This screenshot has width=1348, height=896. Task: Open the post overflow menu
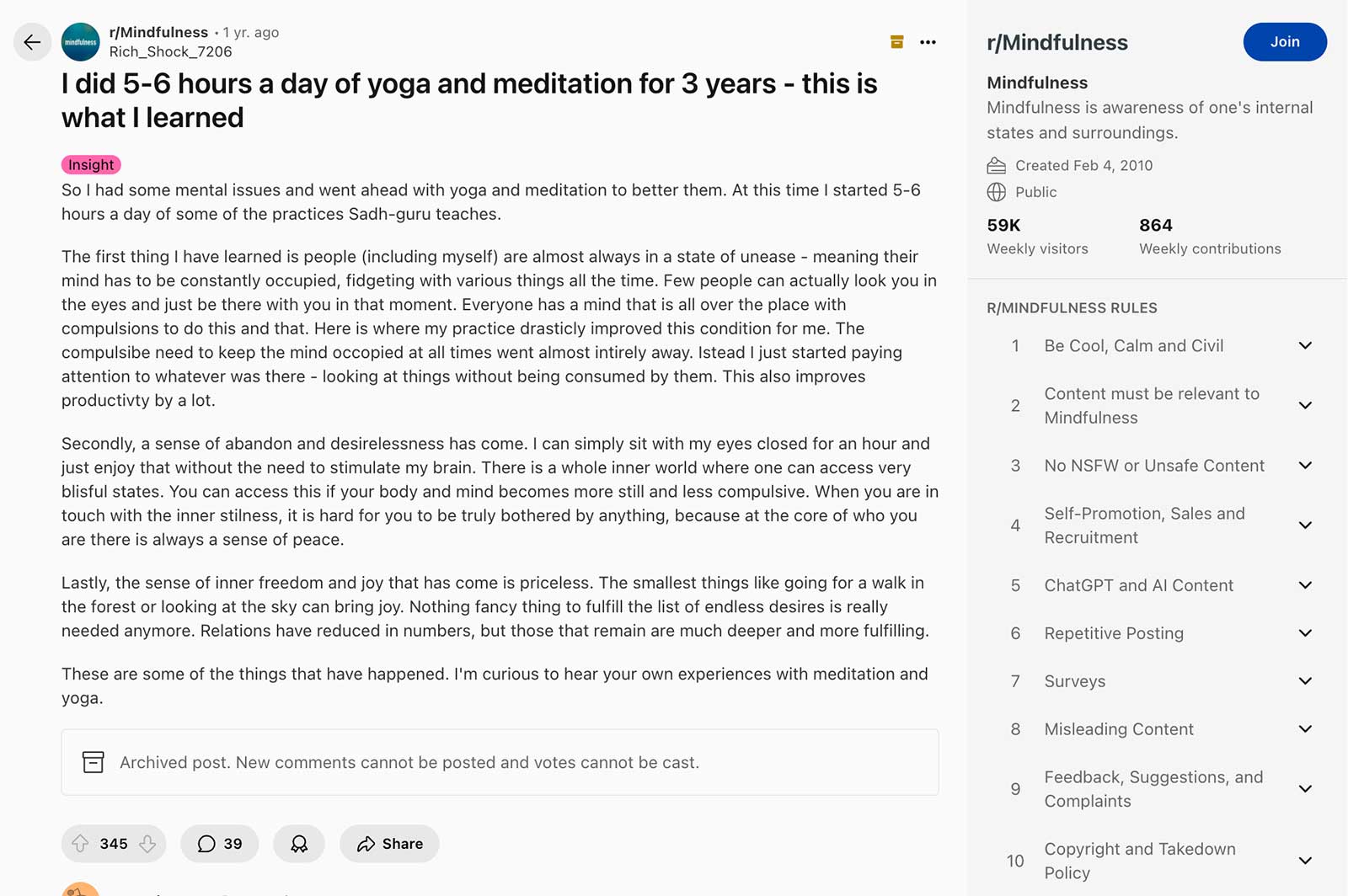point(928,41)
